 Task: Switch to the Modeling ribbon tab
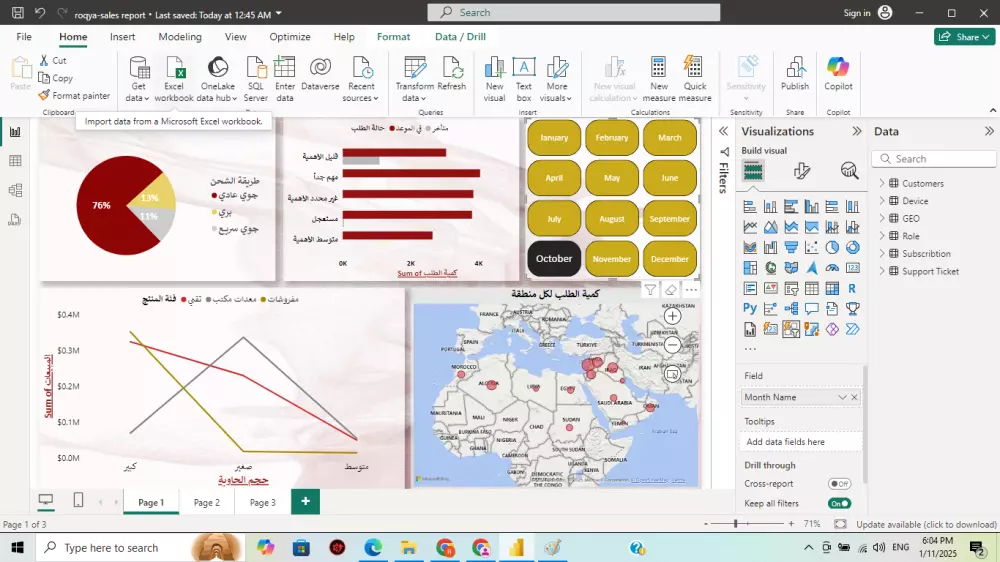click(x=180, y=37)
